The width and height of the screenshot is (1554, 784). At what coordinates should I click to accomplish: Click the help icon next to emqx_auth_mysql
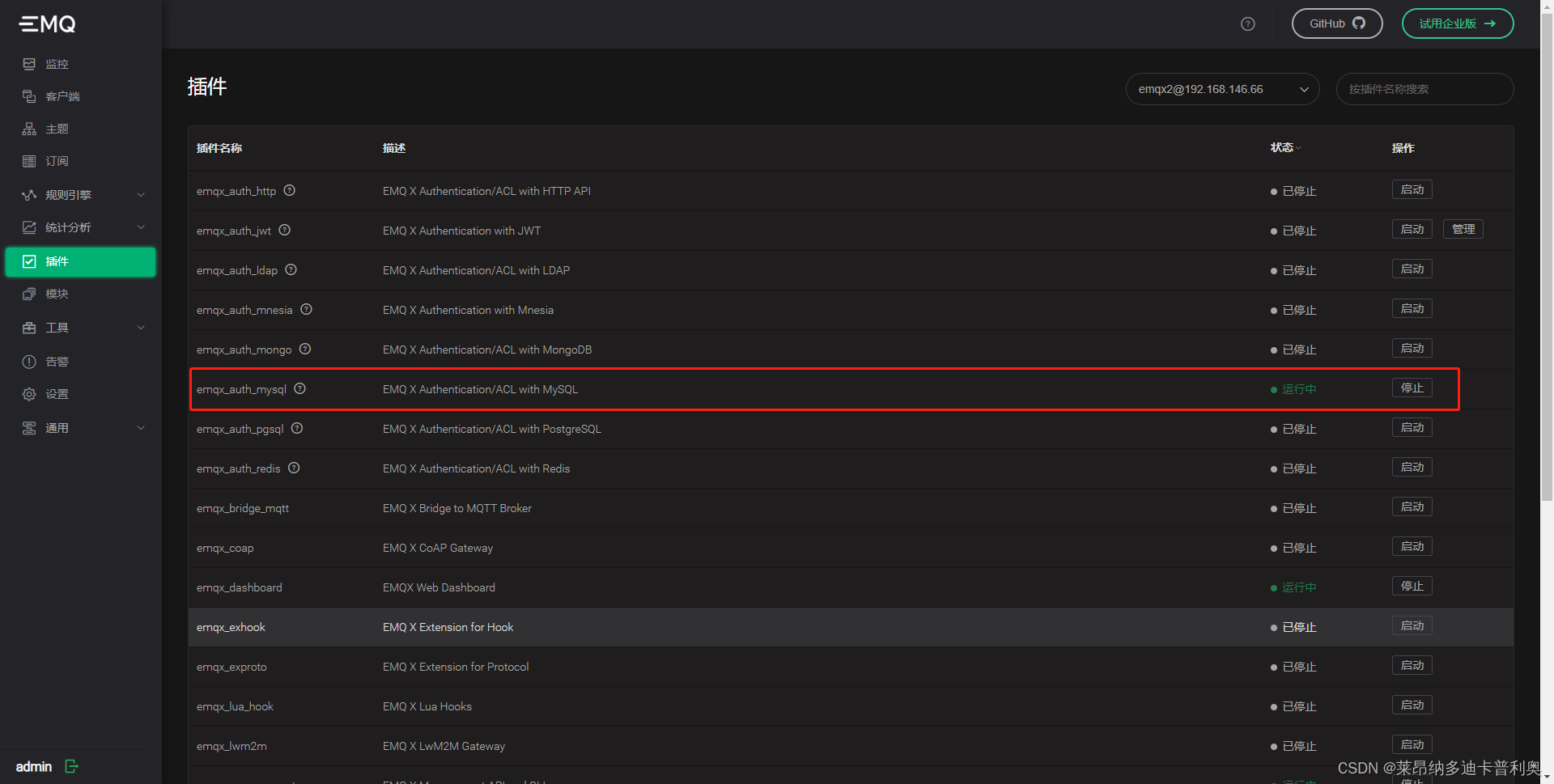[x=299, y=388]
